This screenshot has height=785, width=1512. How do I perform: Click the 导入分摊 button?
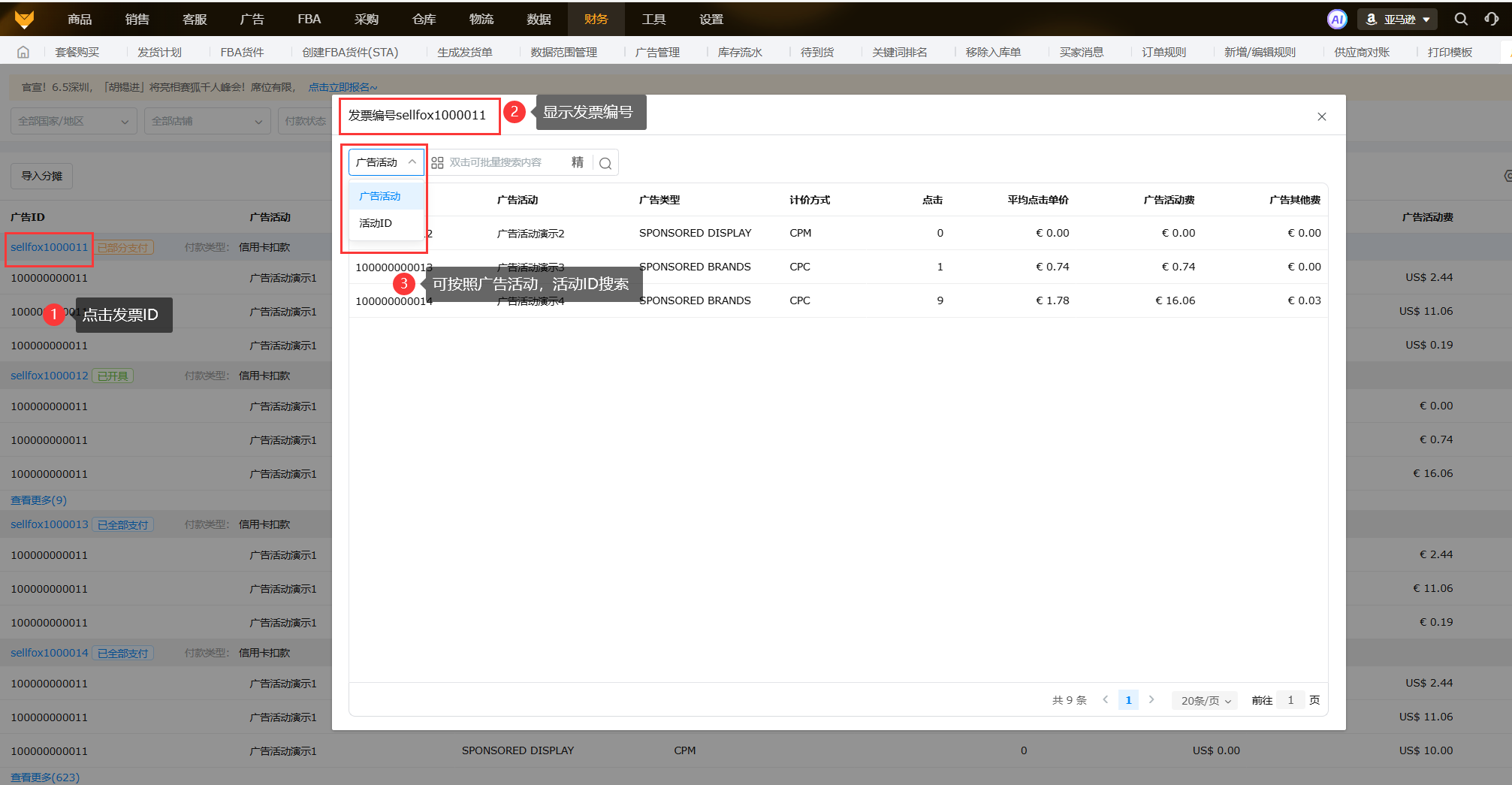point(42,176)
